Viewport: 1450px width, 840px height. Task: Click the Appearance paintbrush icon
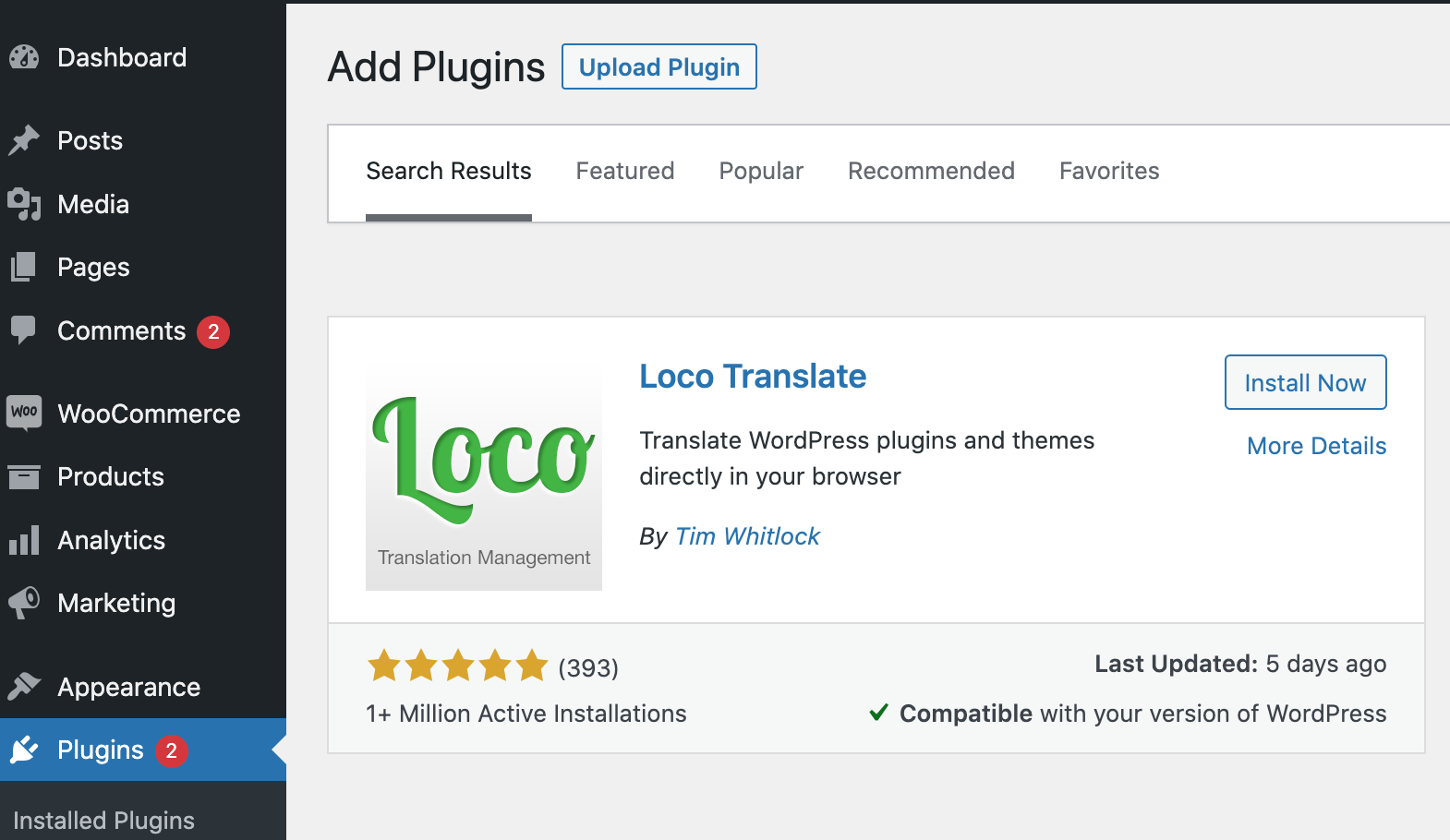pos(24,687)
